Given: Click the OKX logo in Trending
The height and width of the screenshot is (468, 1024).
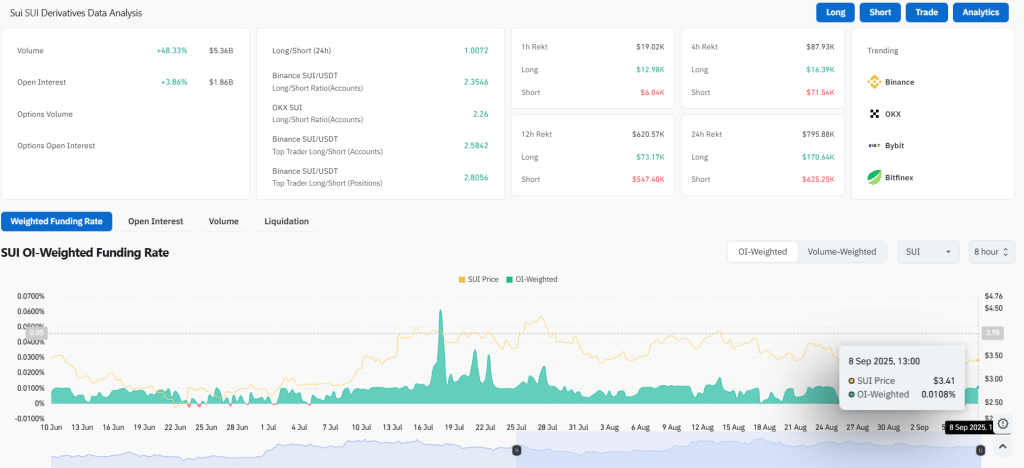Looking at the screenshot, I should click(x=873, y=114).
